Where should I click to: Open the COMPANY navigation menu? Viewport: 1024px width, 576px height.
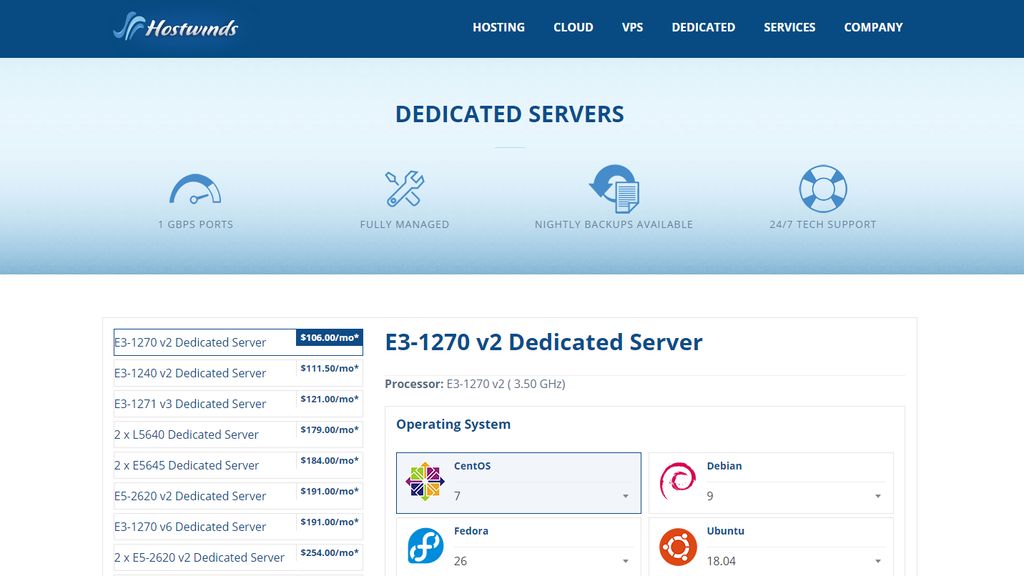pos(873,27)
